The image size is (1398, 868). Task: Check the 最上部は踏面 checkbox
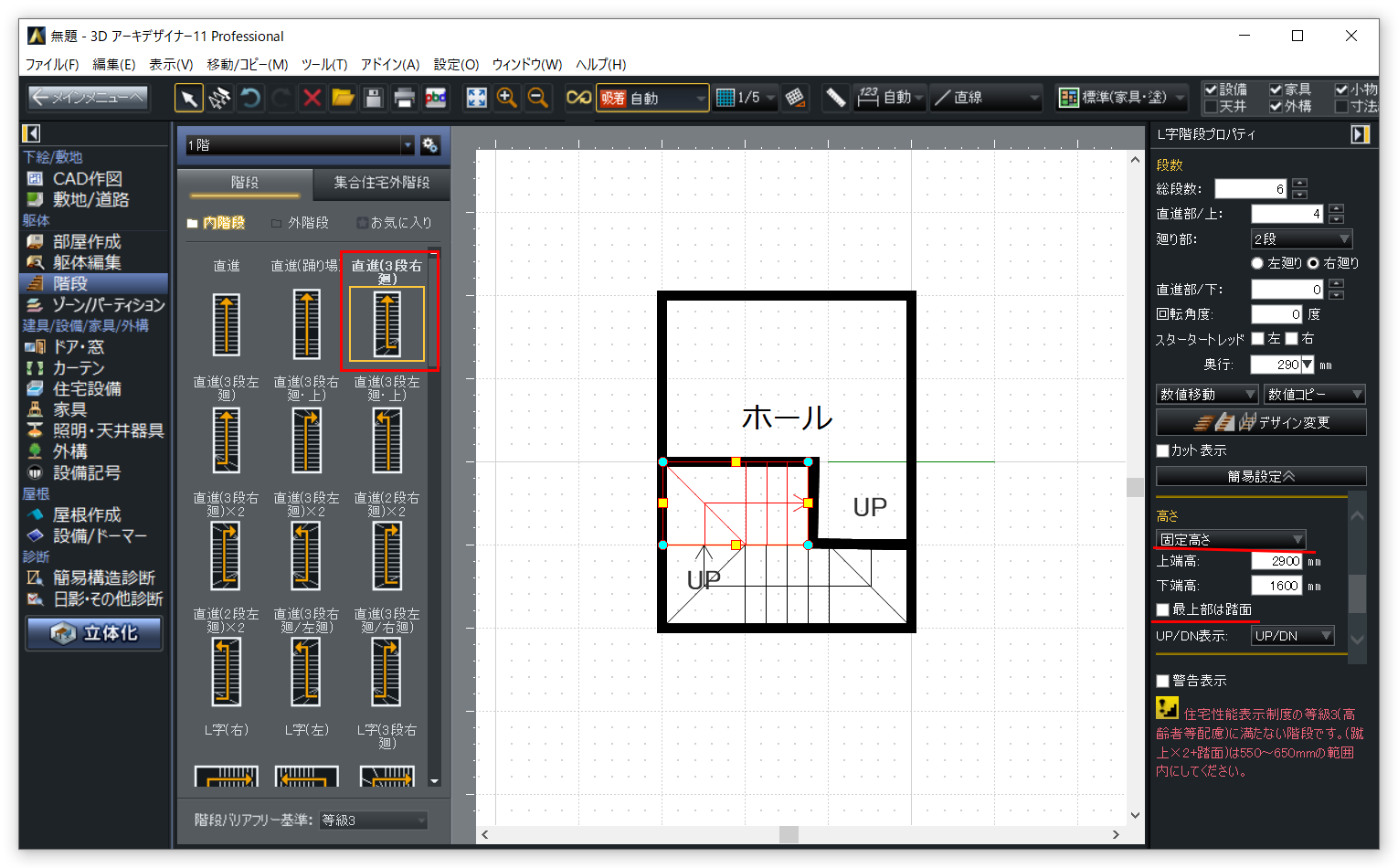pyautogui.click(x=1163, y=609)
